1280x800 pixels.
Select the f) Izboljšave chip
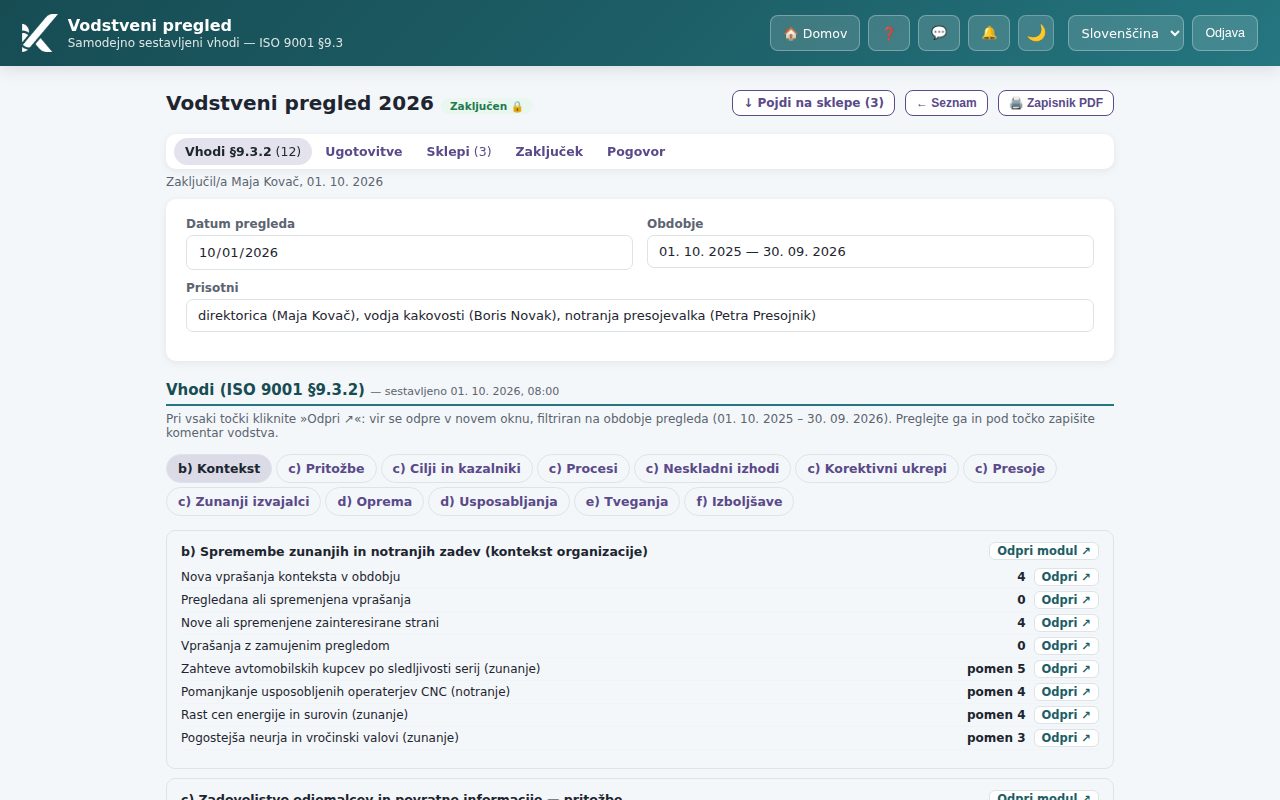pyautogui.click(x=739, y=502)
